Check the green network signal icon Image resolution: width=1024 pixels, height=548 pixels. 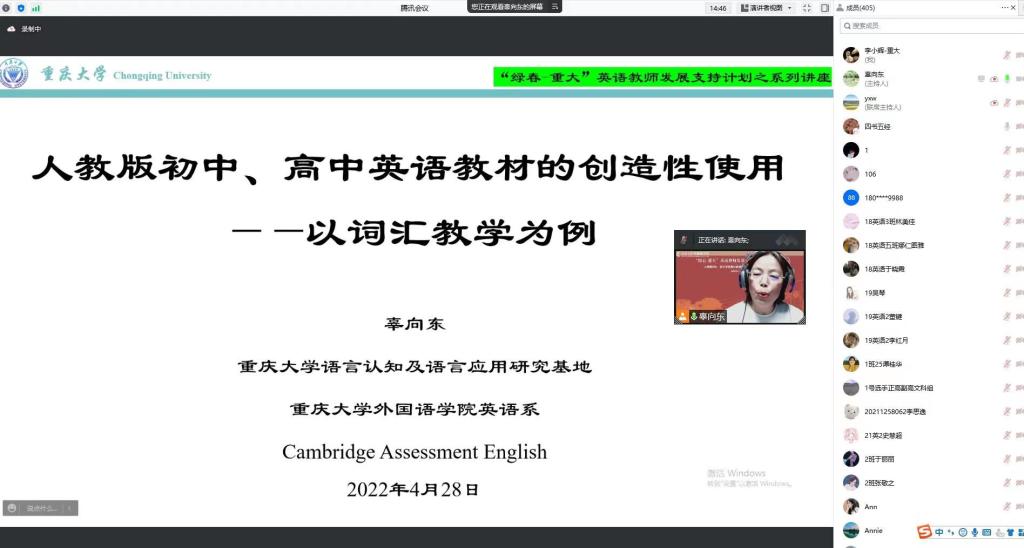point(36,8)
